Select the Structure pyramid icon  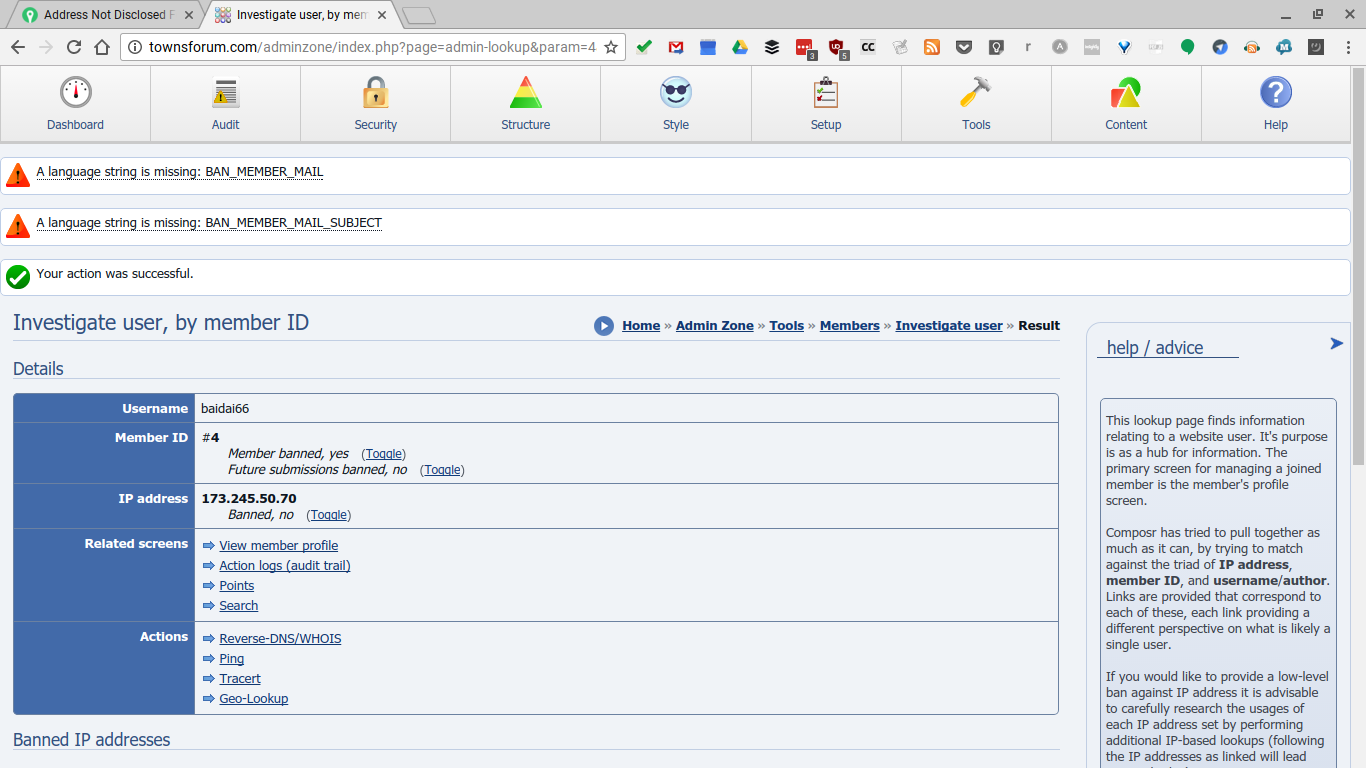tap(525, 93)
